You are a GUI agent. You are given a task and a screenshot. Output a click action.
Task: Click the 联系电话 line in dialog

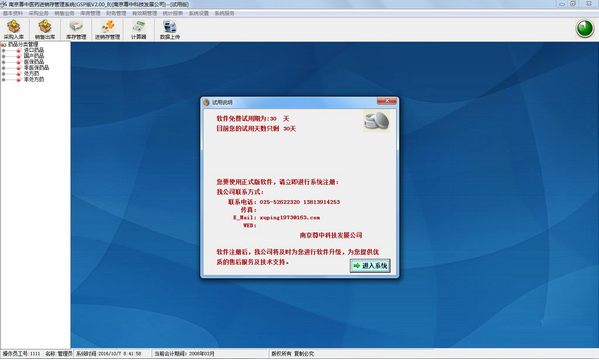point(284,202)
